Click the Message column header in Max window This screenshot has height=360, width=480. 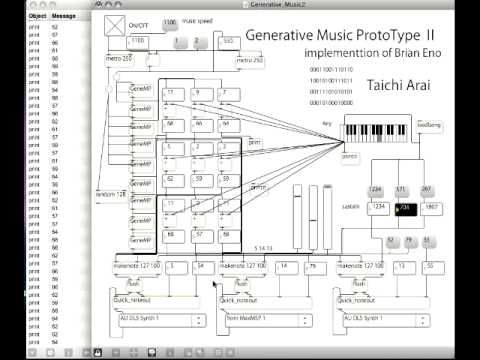click(64, 16)
